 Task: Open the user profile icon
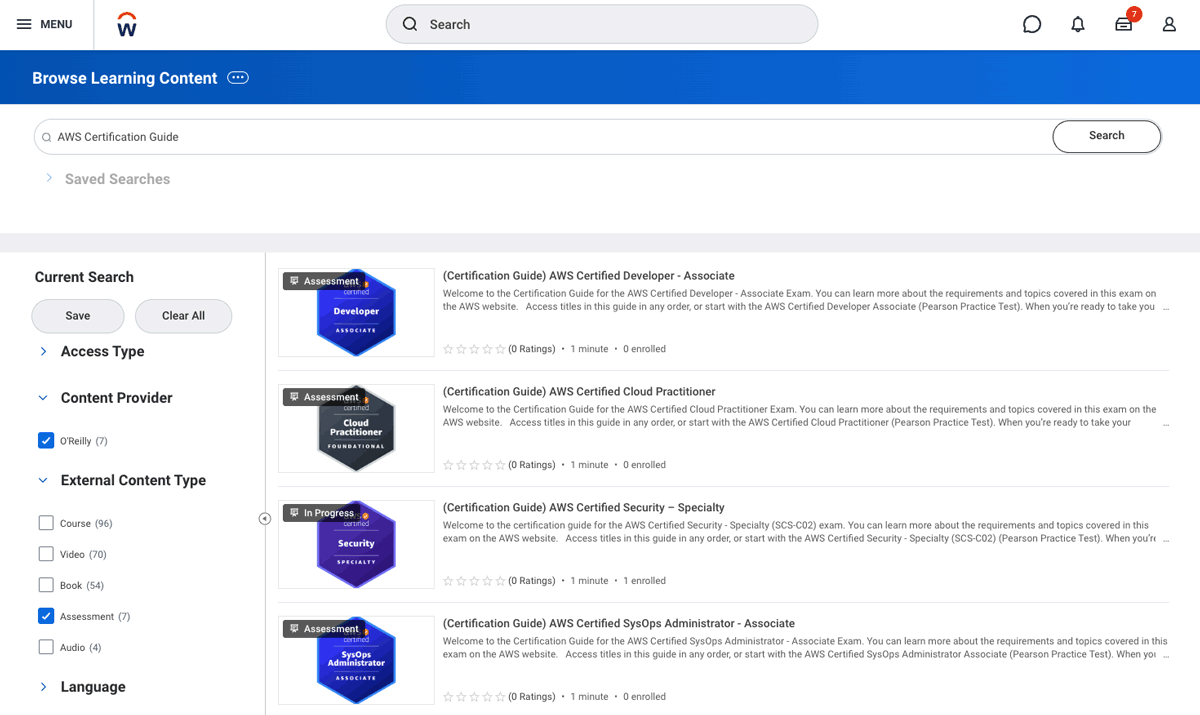pos(1169,24)
